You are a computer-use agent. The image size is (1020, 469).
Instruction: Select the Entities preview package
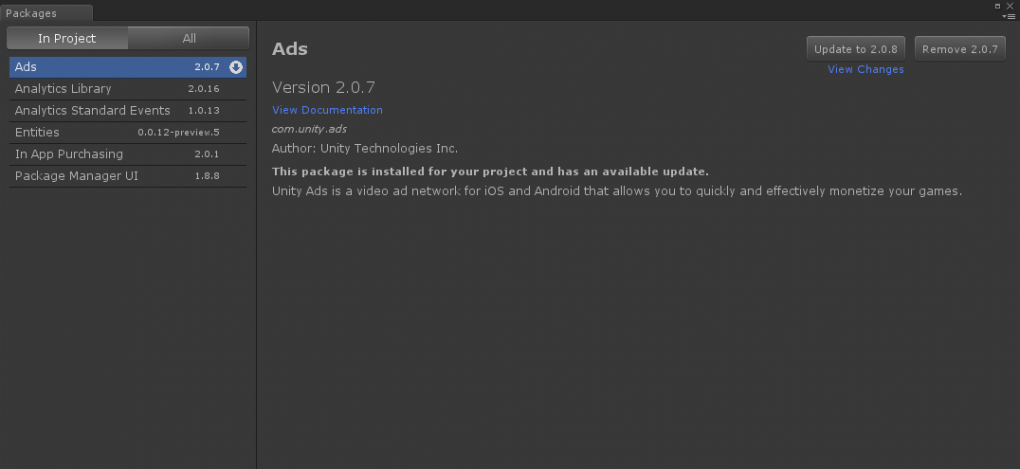128,133
